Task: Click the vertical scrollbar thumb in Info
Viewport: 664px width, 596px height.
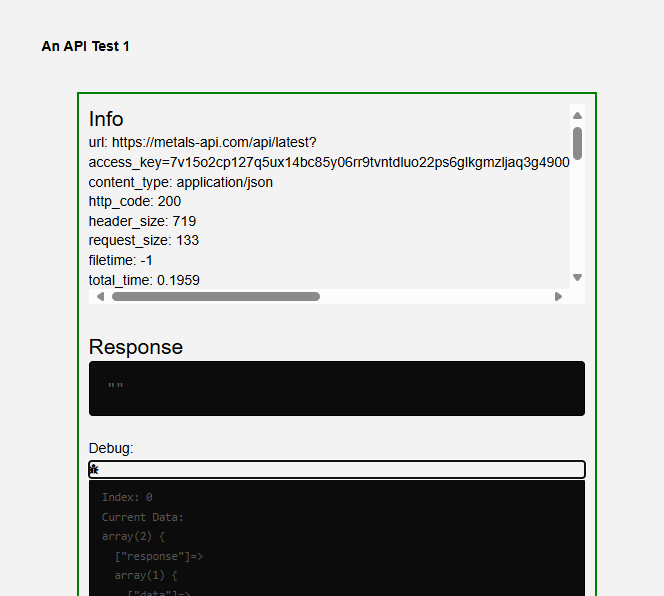Action: point(577,143)
